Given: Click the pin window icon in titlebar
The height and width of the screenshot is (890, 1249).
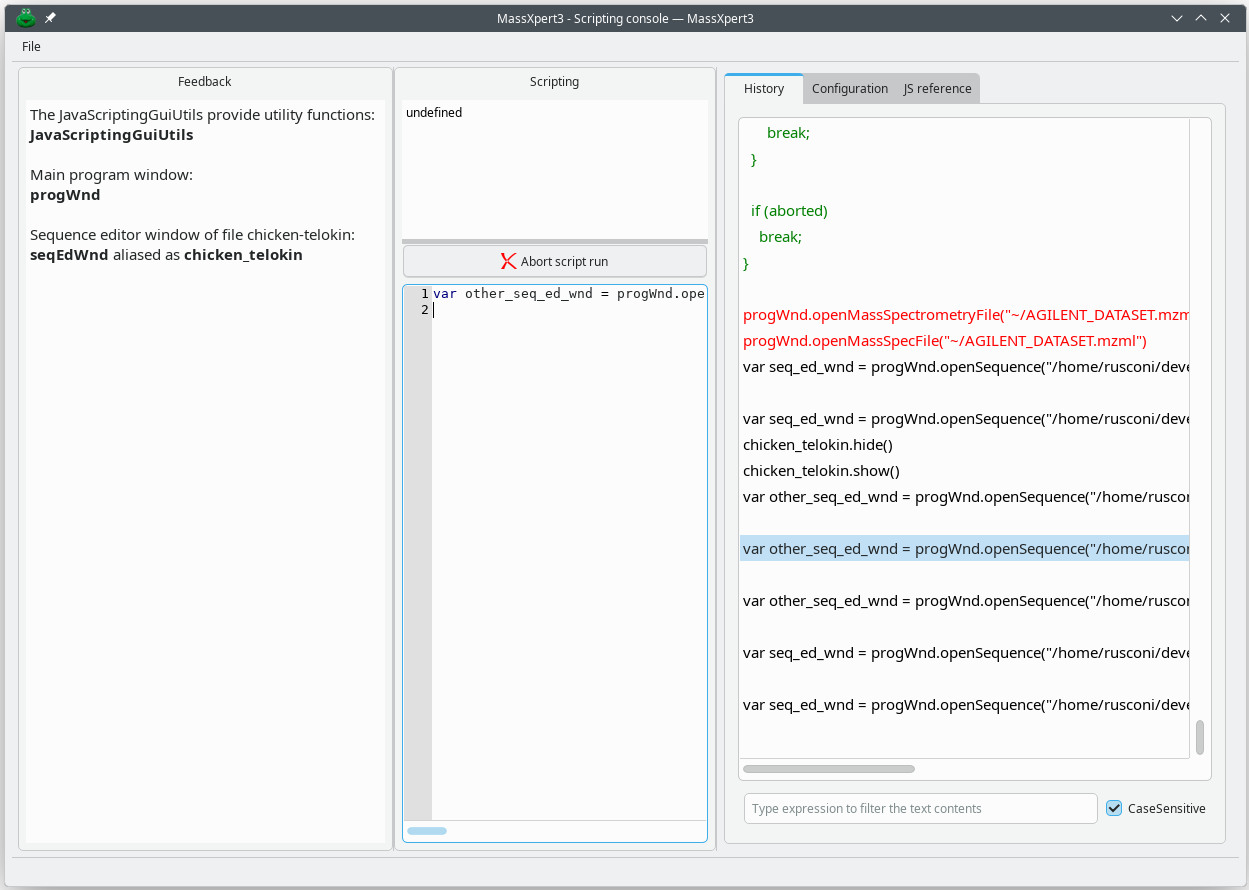Looking at the screenshot, I should tap(51, 18).
